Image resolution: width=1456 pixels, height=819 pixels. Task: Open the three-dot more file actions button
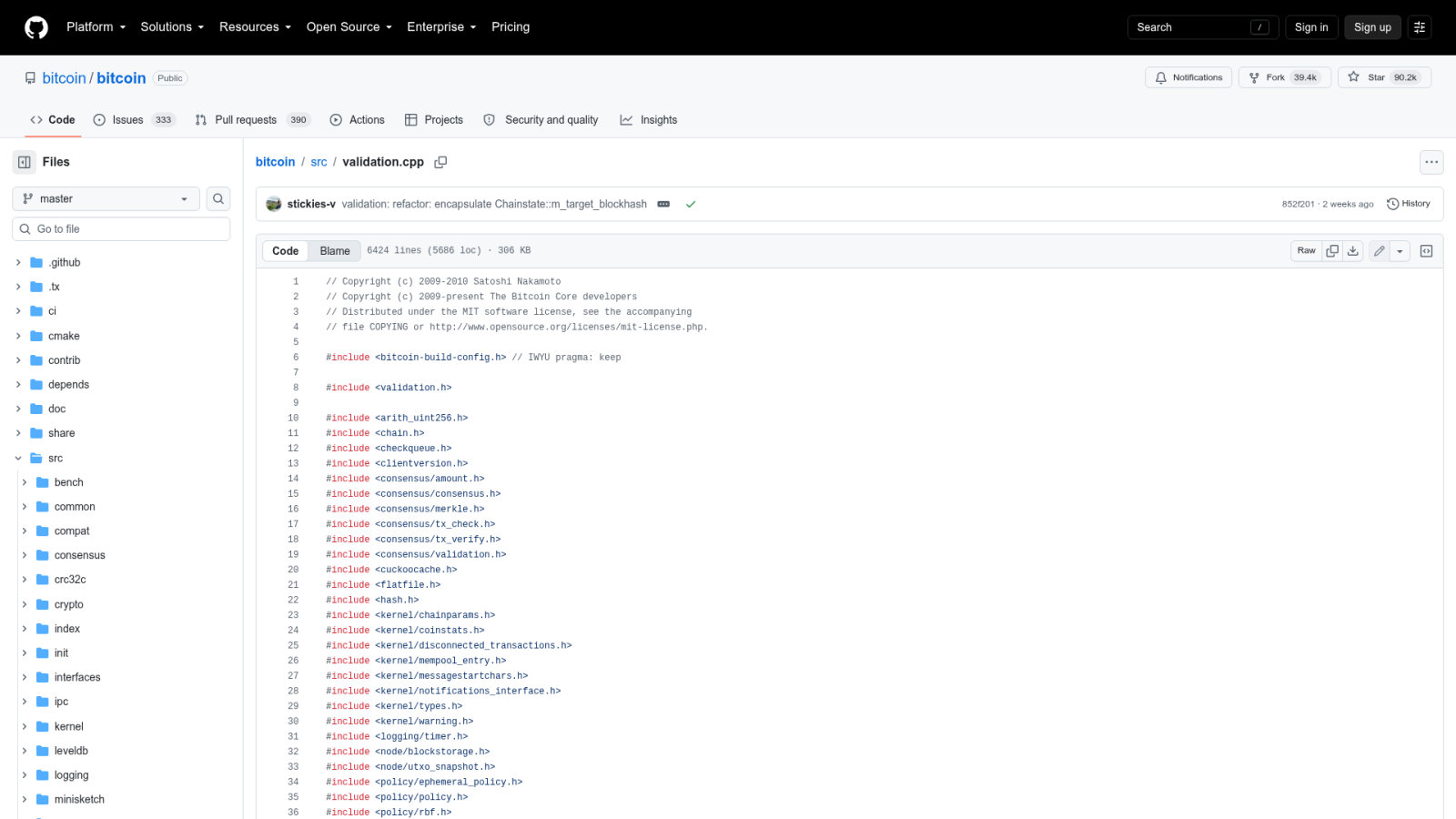(x=1431, y=162)
